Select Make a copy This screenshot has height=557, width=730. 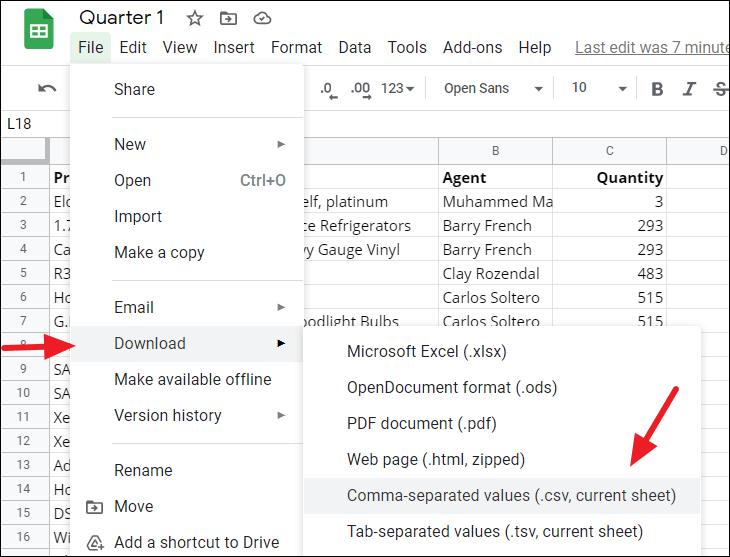coord(187,252)
